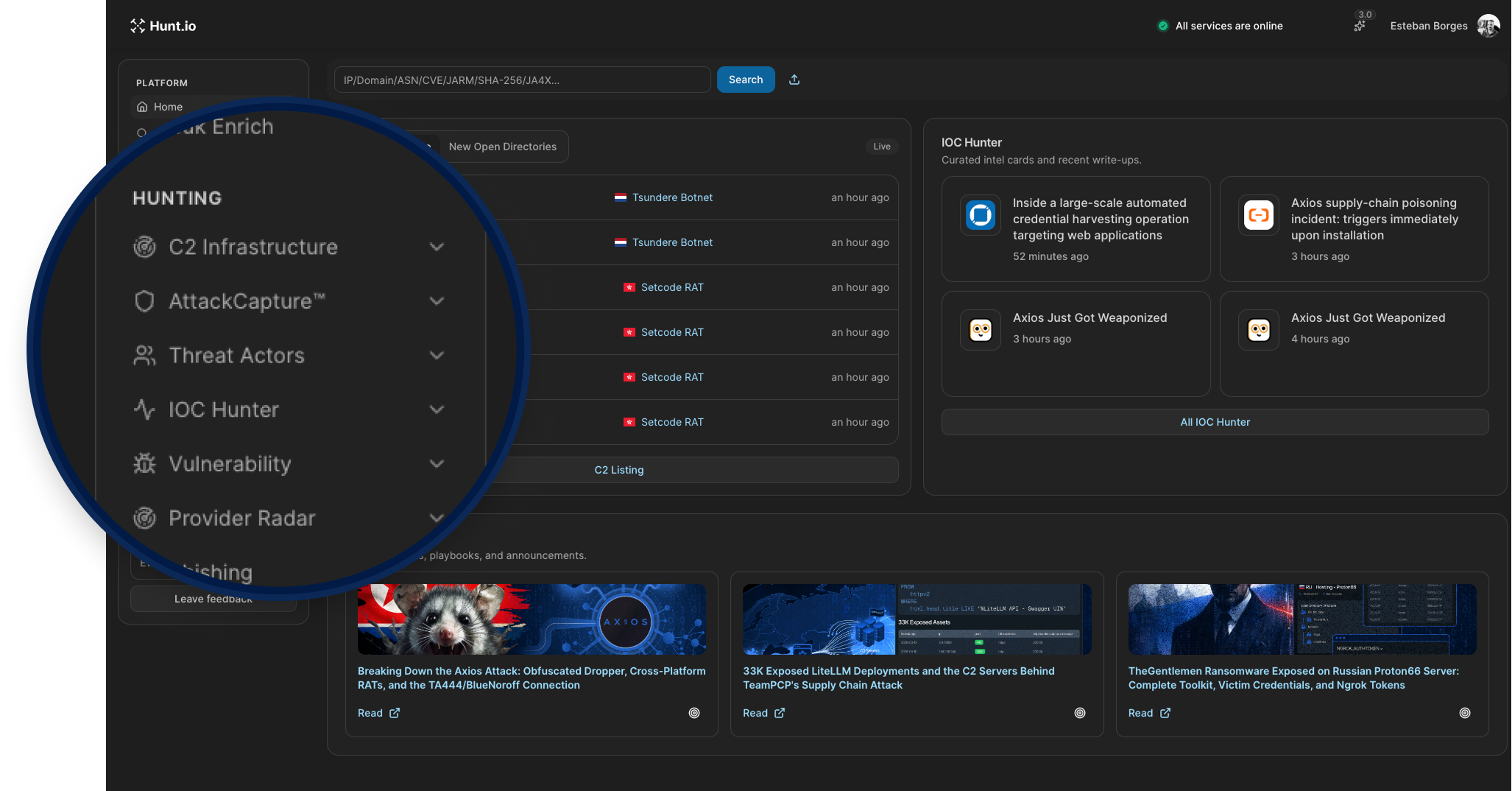The image size is (1512, 791).
Task: Click the Leave feedback button
Action: coord(213,599)
